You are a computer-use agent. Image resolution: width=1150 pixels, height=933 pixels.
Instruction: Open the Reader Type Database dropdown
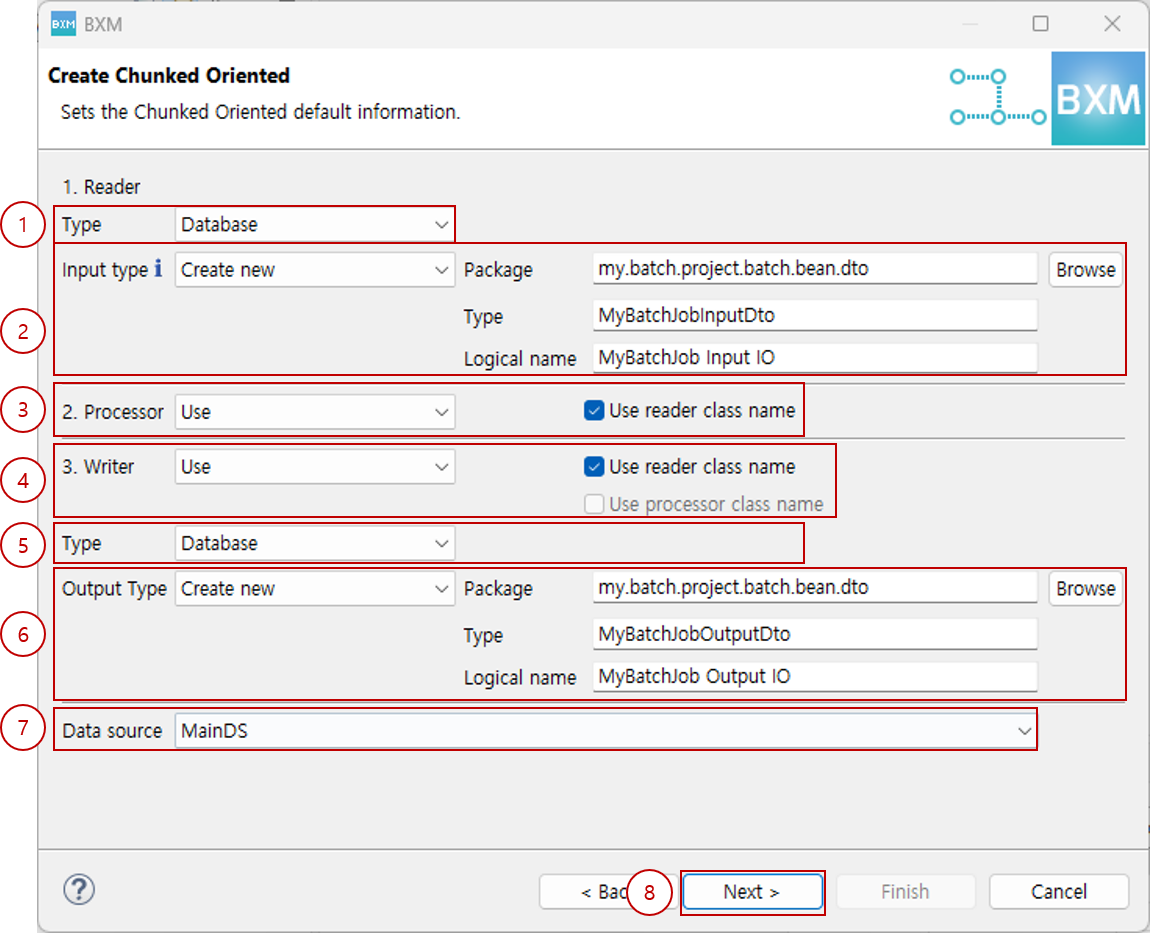tap(315, 224)
